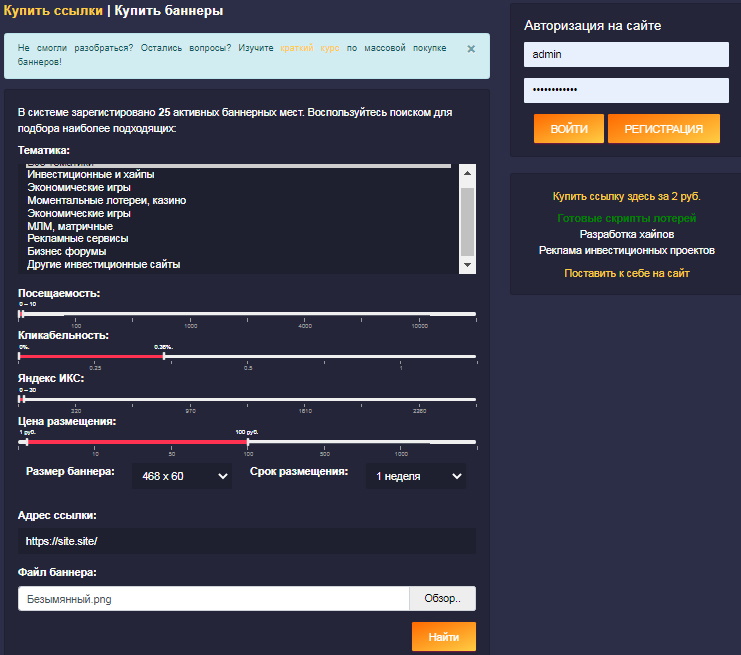Select МЛМ, матричные theme option
Screen dimensions: 741x655
pyautogui.click(x=70, y=226)
